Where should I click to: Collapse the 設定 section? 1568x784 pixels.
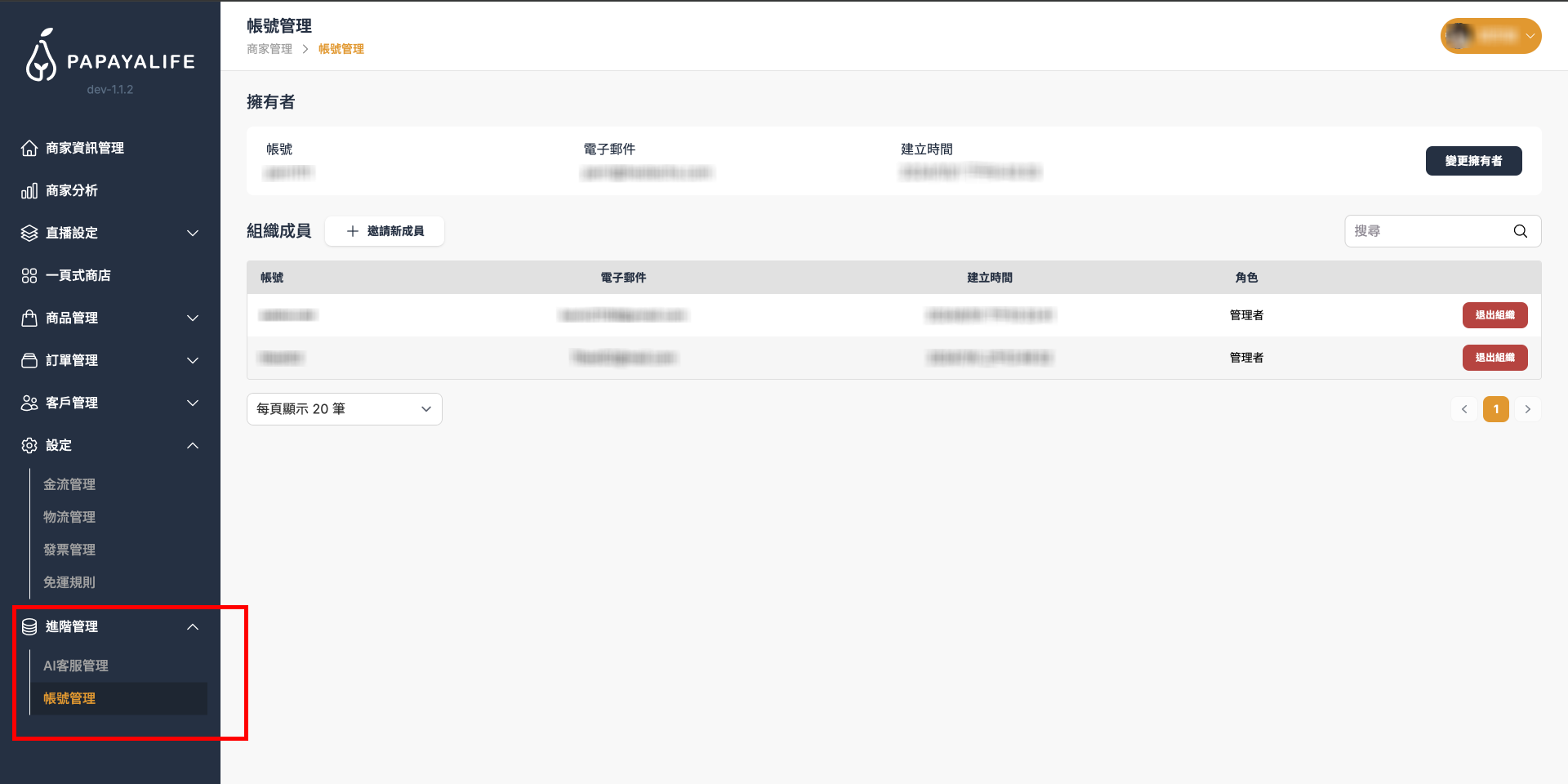coord(193,445)
